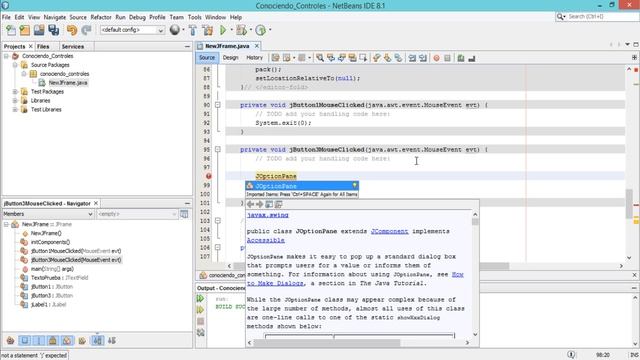Open the Tools menu
Screen dimensions: 640x360
tap(194, 17)
